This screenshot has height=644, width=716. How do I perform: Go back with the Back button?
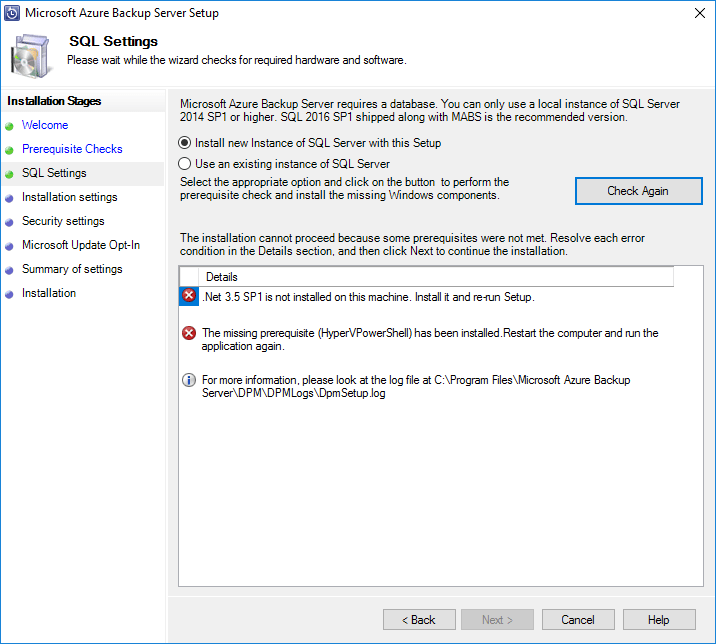[x=419, y=620]
